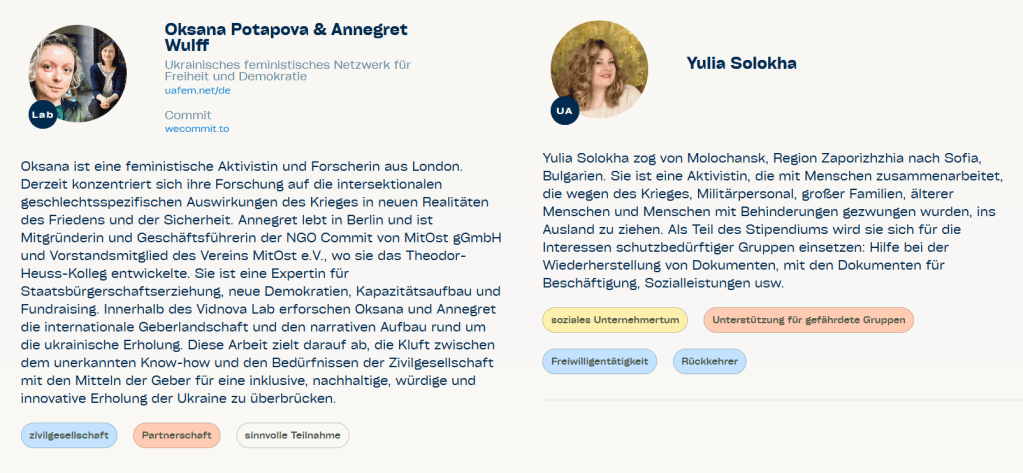1023x473 pixels.
Task: Select the zivilgesellschaft tag
Action: click(x=69, y=436)
